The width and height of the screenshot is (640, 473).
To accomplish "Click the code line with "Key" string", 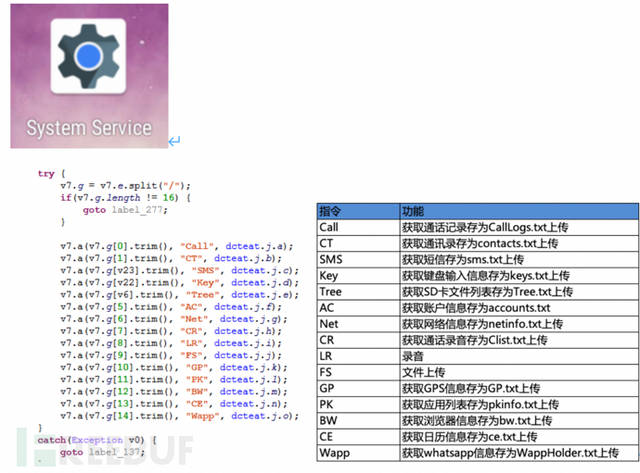I will tap(180, 283).
